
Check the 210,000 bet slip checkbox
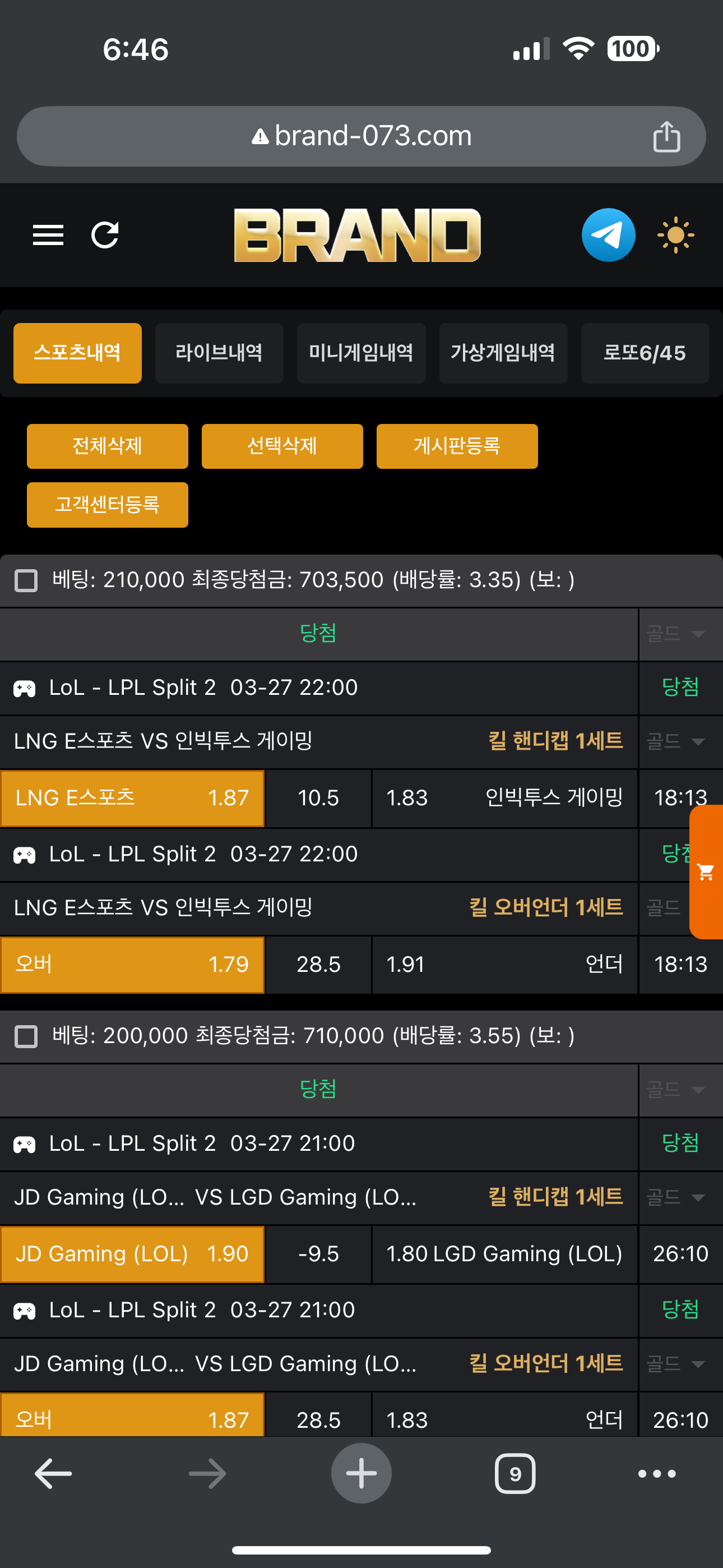coord(26,580)
